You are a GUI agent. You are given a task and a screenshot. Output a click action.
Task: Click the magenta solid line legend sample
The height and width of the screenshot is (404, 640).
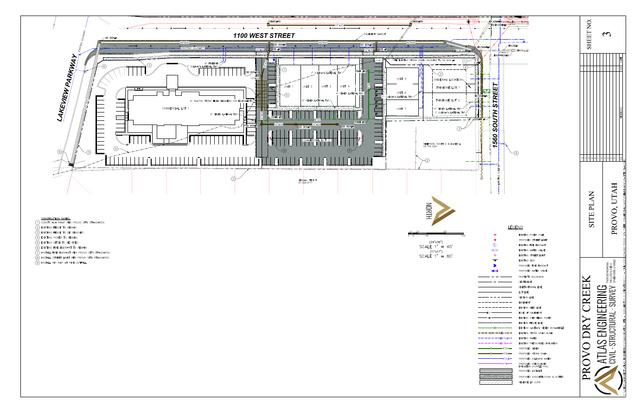495,364
